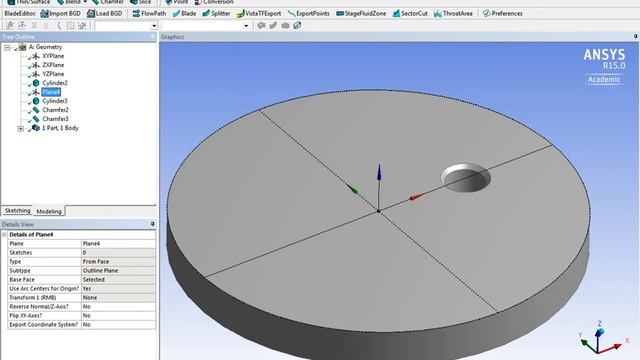Click the Point tool
Image resolution: width=640 pixels, height=360 pixels.
coord(176,2)
